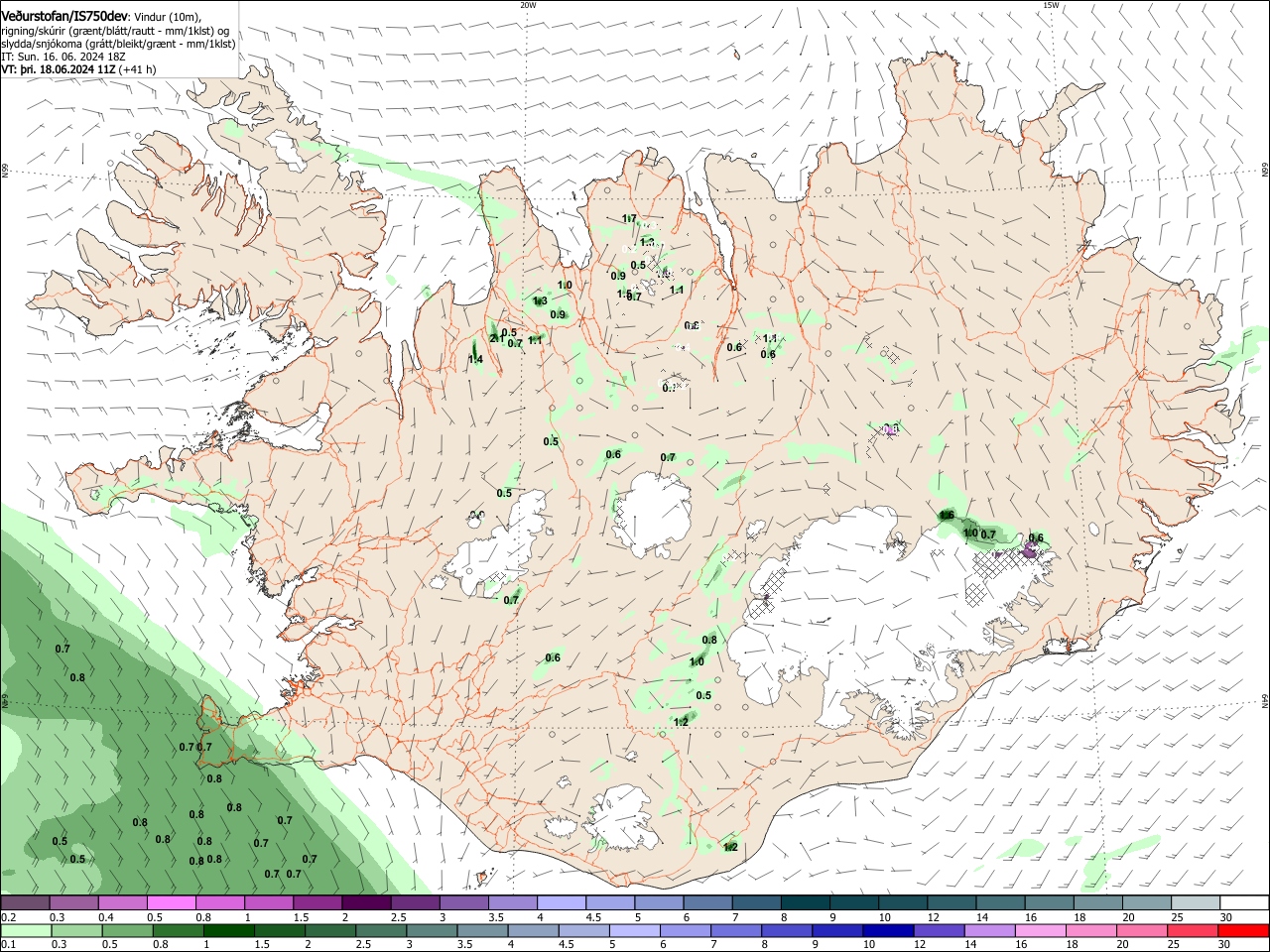Click the '20W' longitude label
The width and height of the screenshot is (1270, 952).
click(528, 5)
